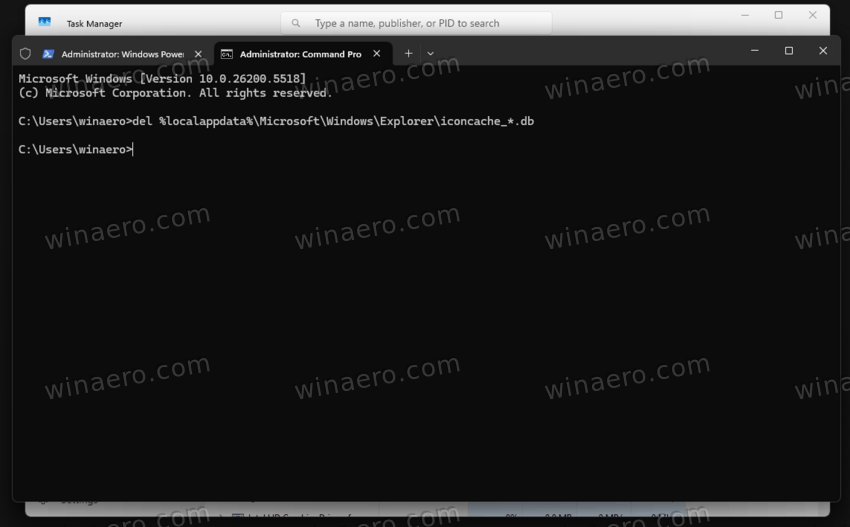Image resolution: width=850 pixels, height=527 pixels.
Task: Minimize the Terminal window
Action: tap(755, 50)
